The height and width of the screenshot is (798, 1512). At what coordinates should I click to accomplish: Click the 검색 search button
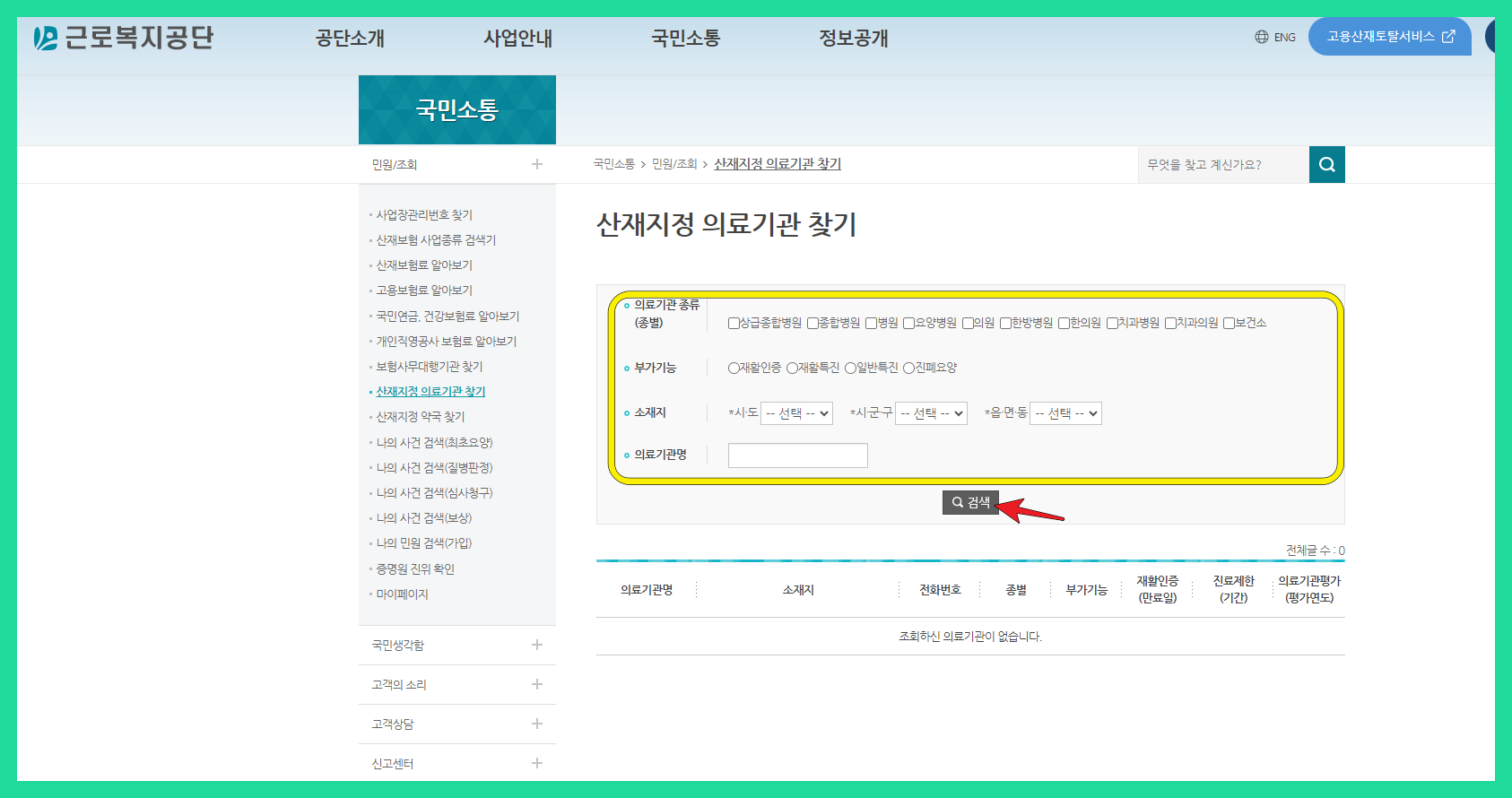[x=970, y=502]
